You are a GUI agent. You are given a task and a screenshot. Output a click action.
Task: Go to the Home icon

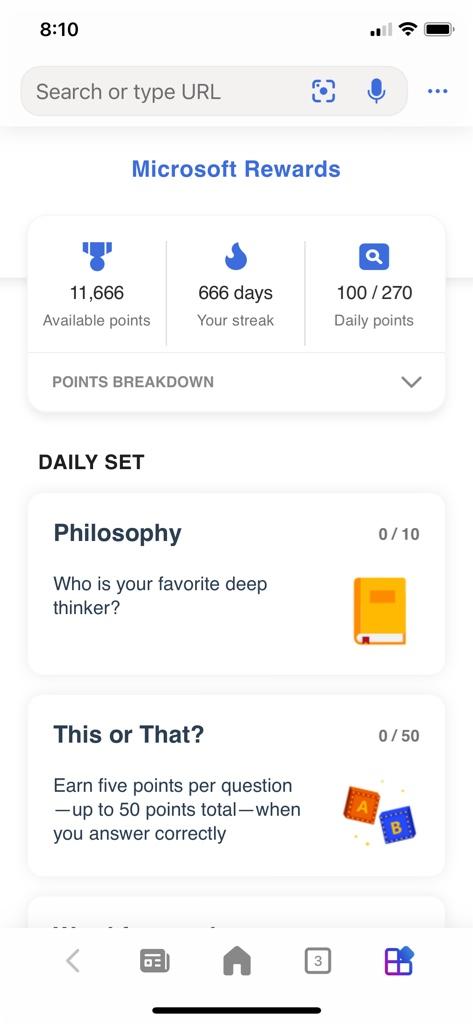click(236, 961)
